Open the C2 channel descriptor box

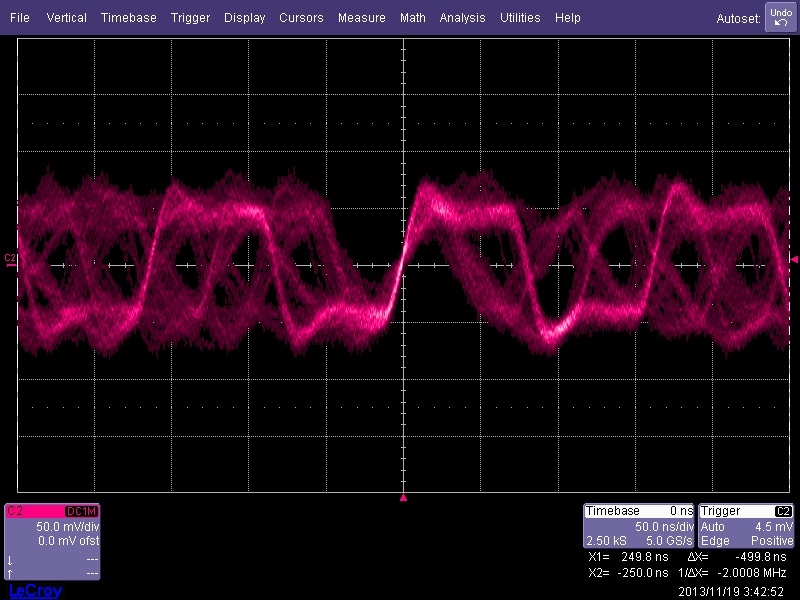[52, 541]
